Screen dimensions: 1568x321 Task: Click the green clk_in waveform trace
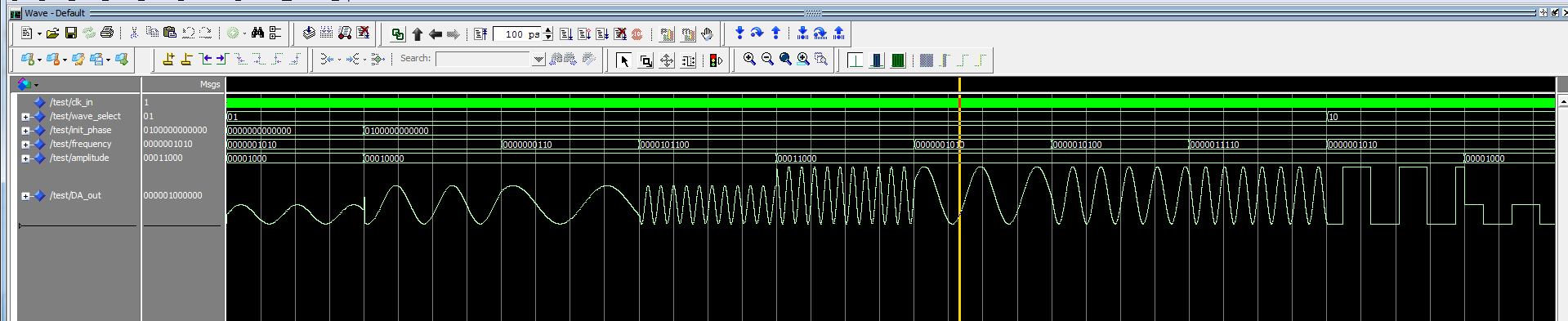coord(891,102)
